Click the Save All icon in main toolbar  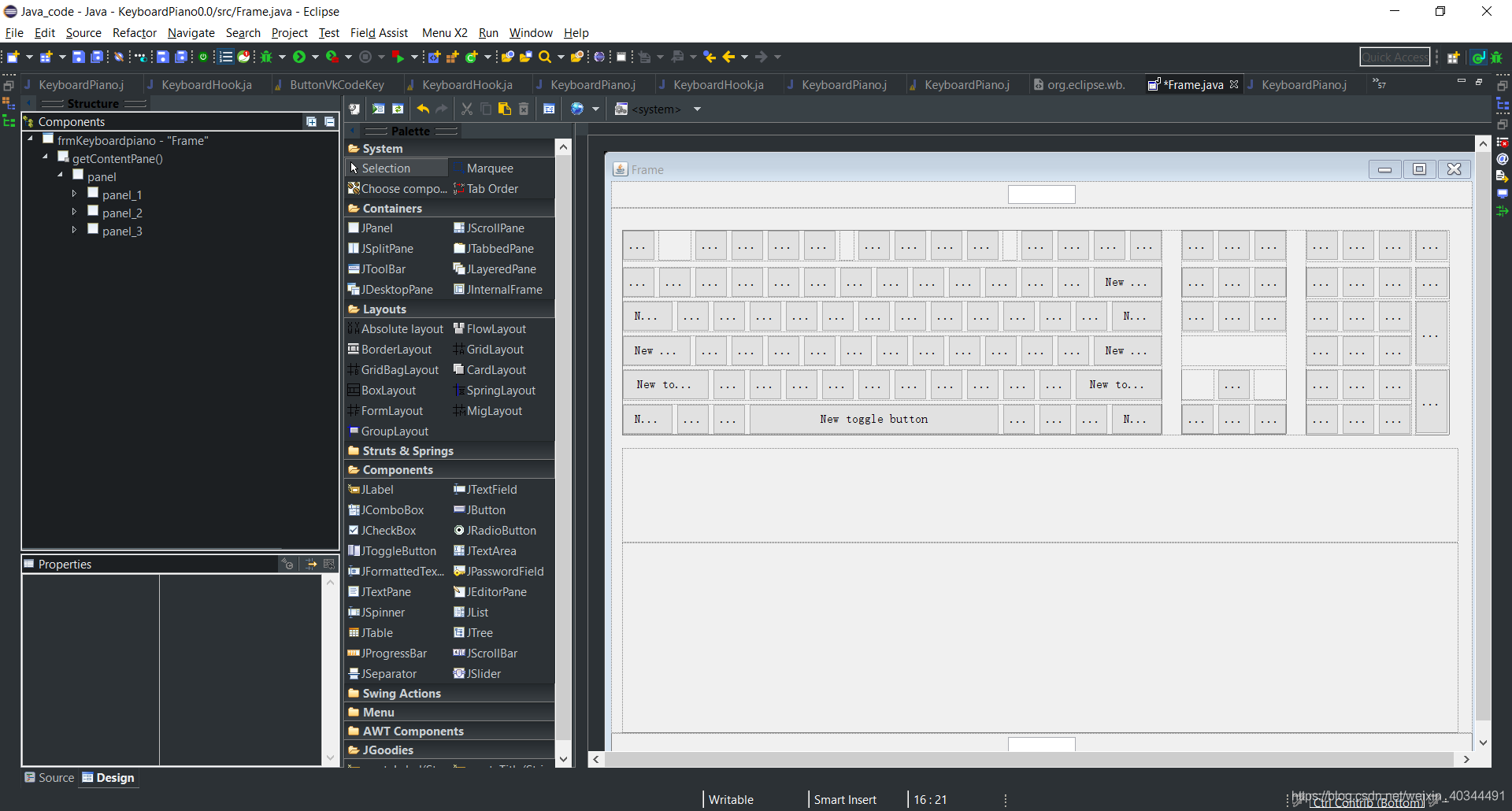tap(97, 57)
